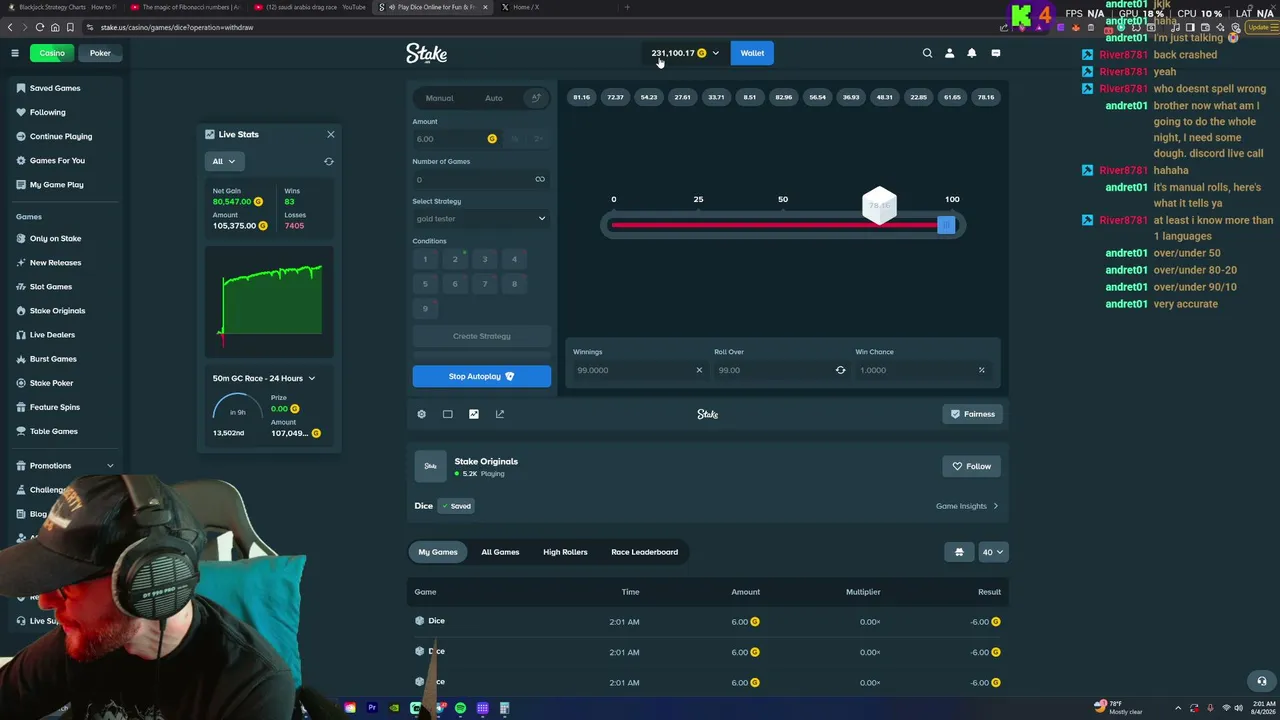Open game settings gear icon
Viewport: 1280px width, 720px height.
[421, 414]
